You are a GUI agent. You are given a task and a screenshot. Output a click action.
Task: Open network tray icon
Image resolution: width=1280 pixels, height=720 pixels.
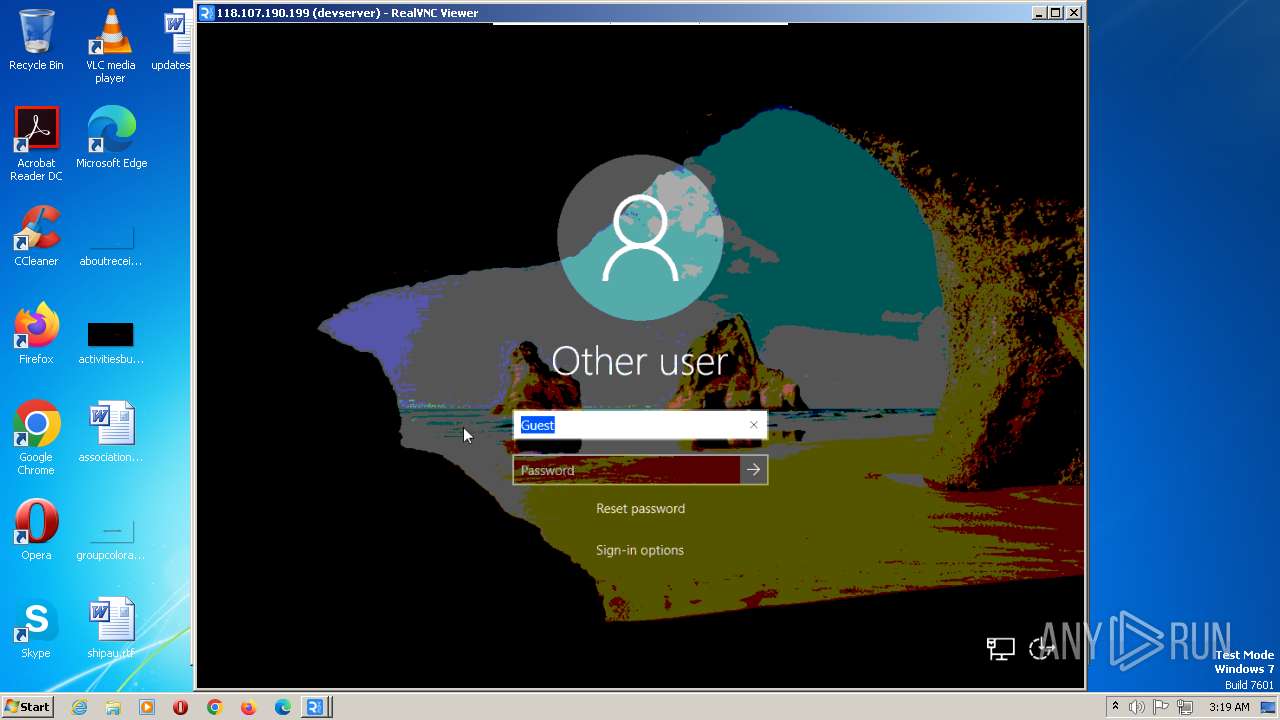[1185, 707]
